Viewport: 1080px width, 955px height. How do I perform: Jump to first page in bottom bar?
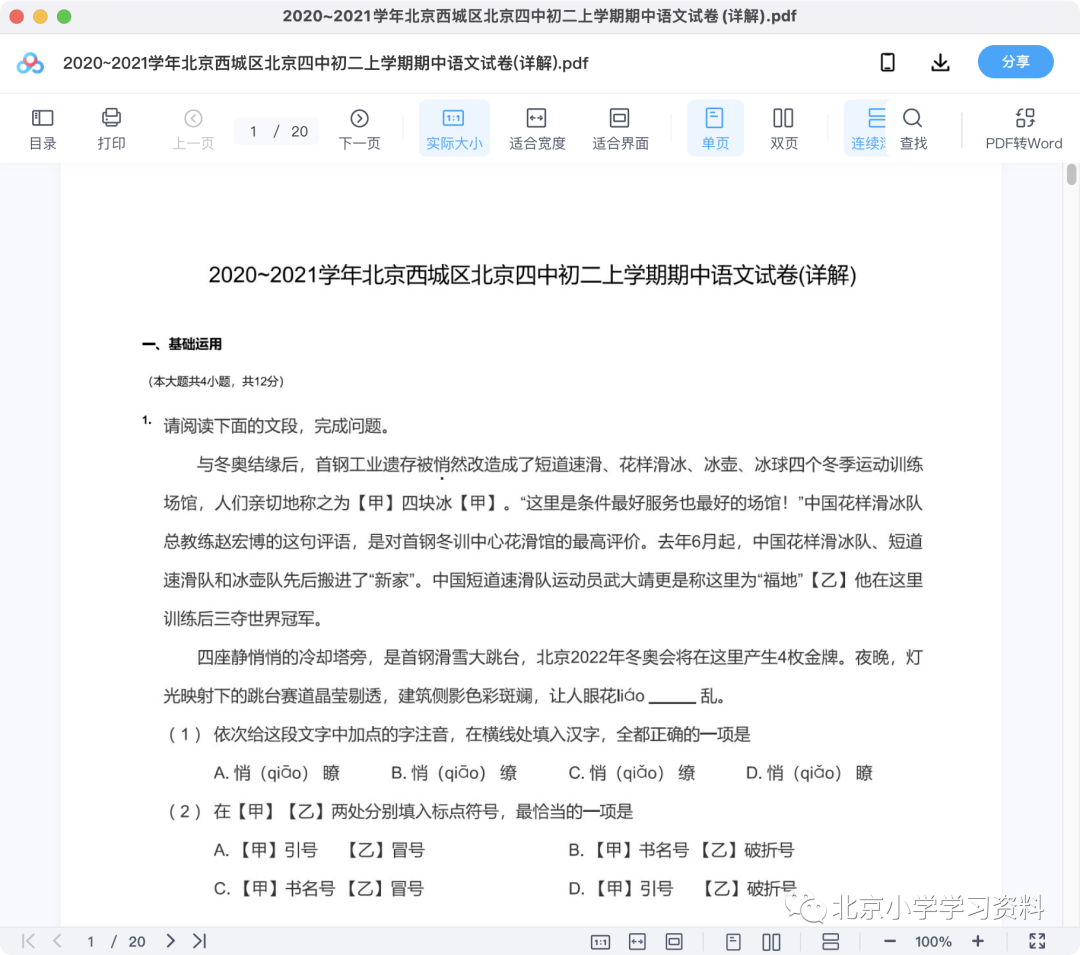[x=28, y=941]
